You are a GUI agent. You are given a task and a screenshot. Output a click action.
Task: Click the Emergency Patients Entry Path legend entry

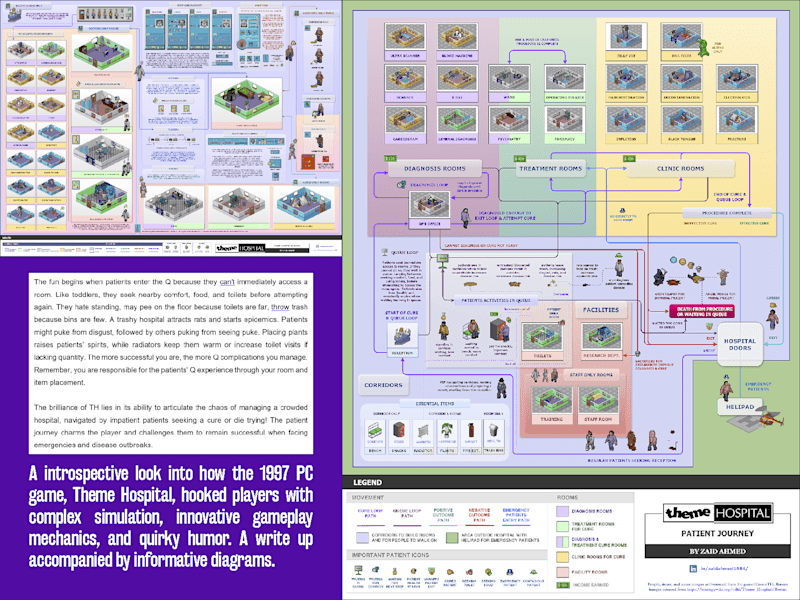(516, 515)
